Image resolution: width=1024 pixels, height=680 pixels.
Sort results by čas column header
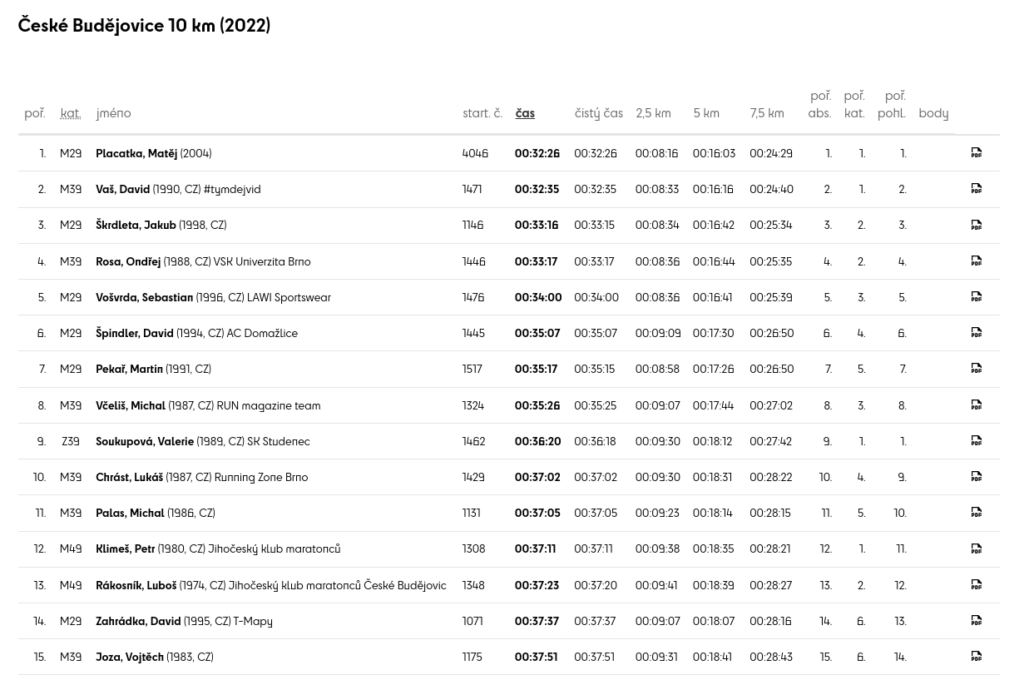[x=524, y=114]
